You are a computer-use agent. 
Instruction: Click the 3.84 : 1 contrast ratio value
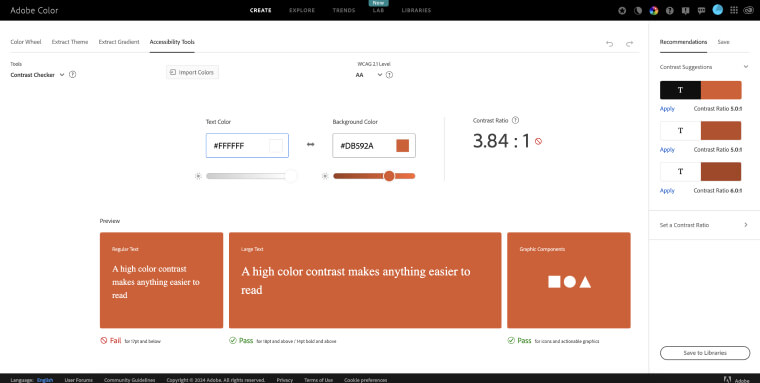(502, 141)
